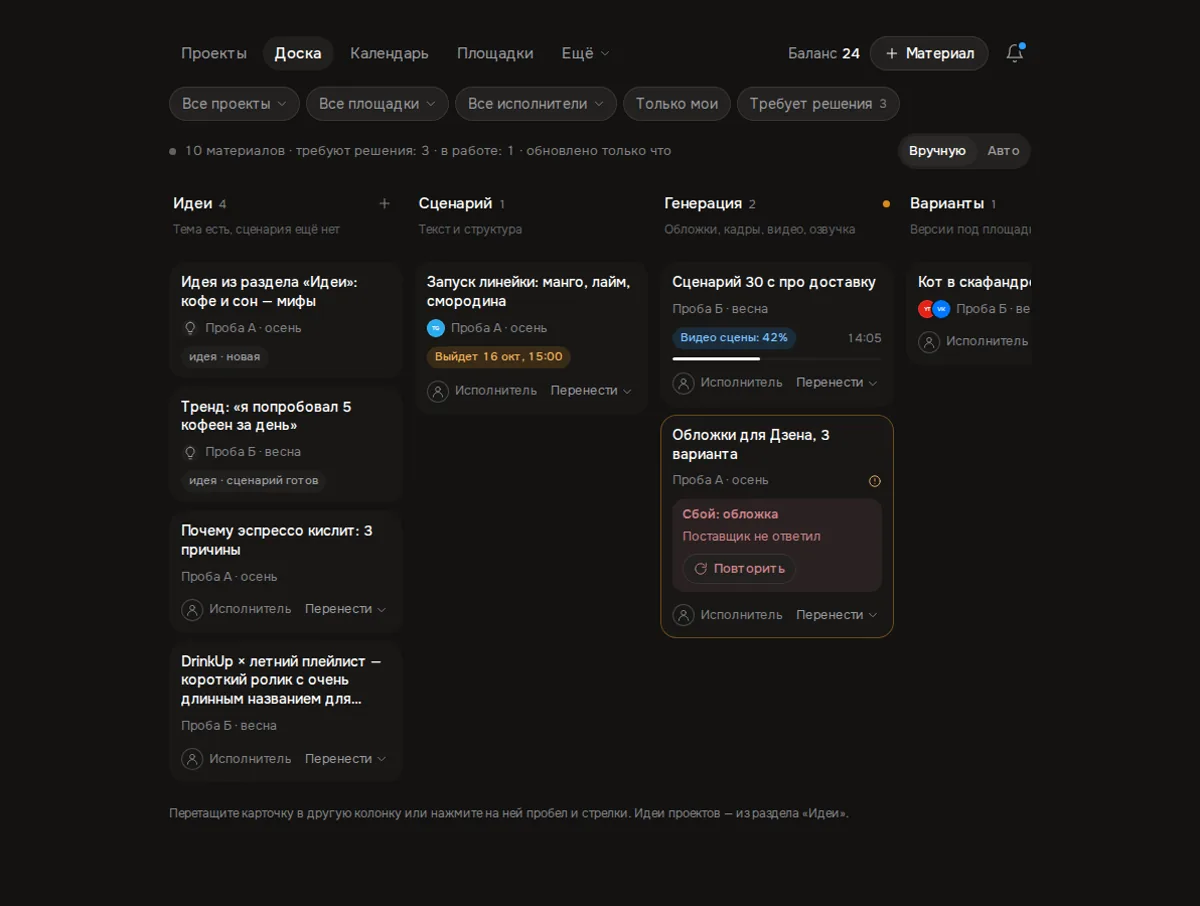Click orange status dot in Генерация column header

click(886, 204)
